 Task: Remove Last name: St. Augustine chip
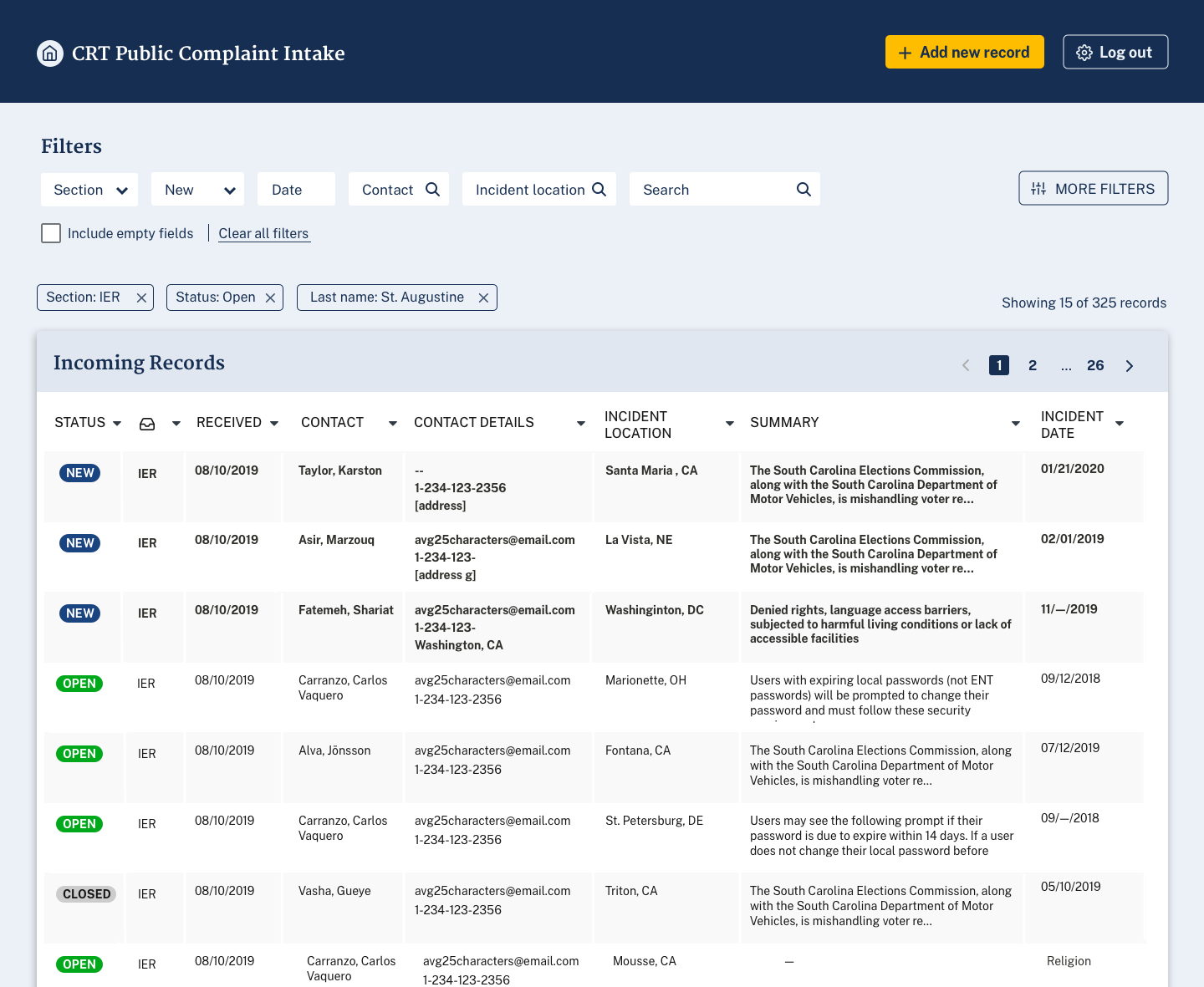pyautogui.click(x=483, y=298)
